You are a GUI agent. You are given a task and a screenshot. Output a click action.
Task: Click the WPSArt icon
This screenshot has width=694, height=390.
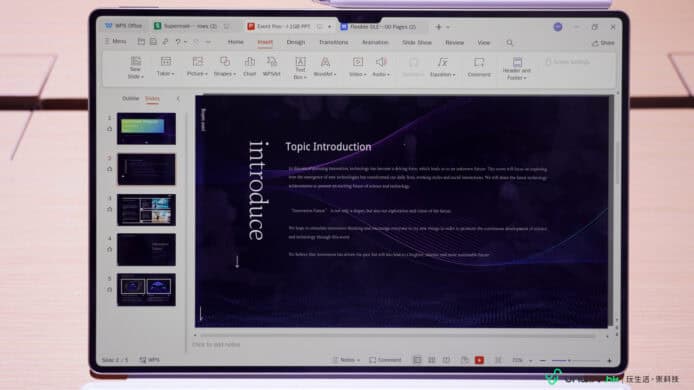[271, 67]
